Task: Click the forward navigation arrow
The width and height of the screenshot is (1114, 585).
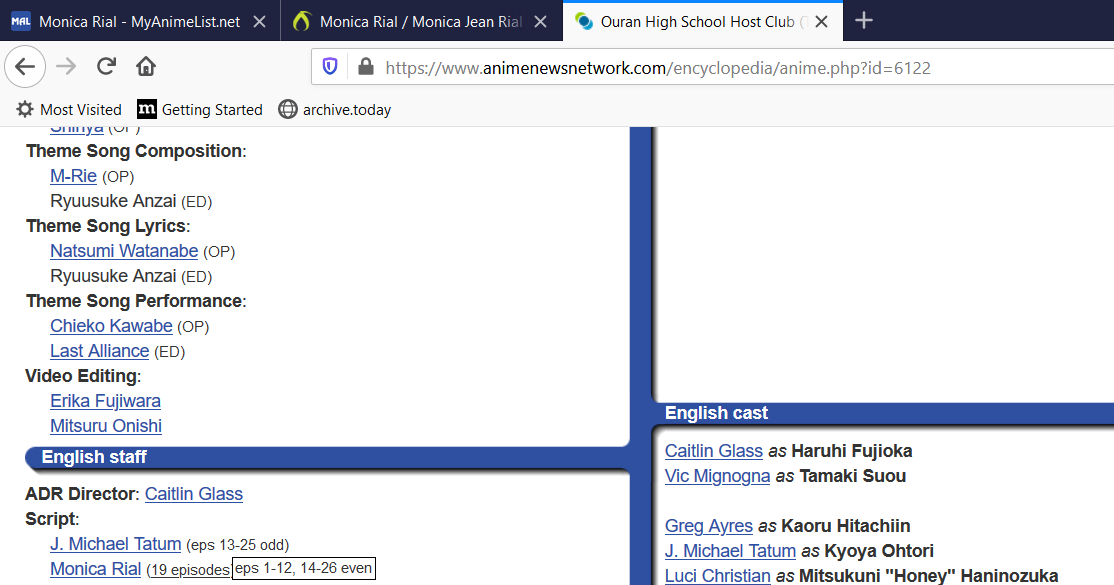Action: point(66,67)
